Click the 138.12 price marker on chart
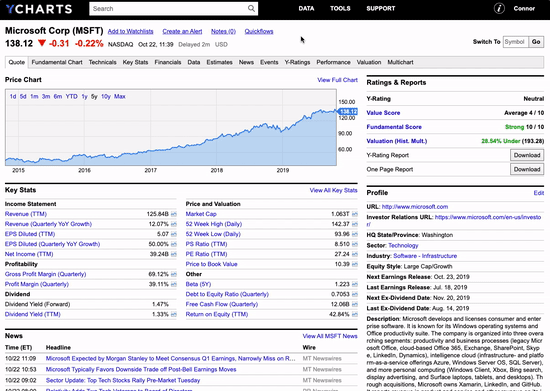Viewport: 550px width, 391px height. [x=347, y=112]
